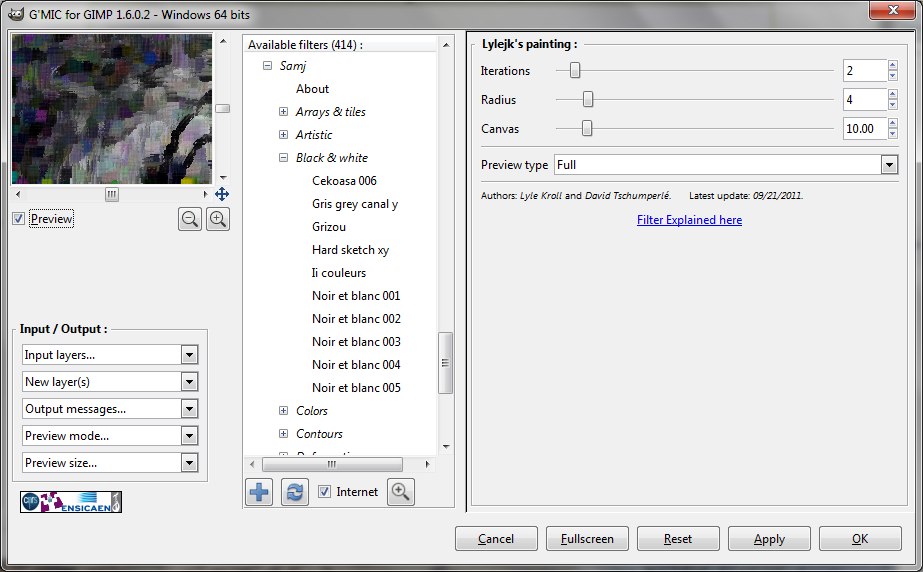The height and width of the screenshot is (572, 923).
Task: Collapse the Samj filter group
Action: coord(267,66)
